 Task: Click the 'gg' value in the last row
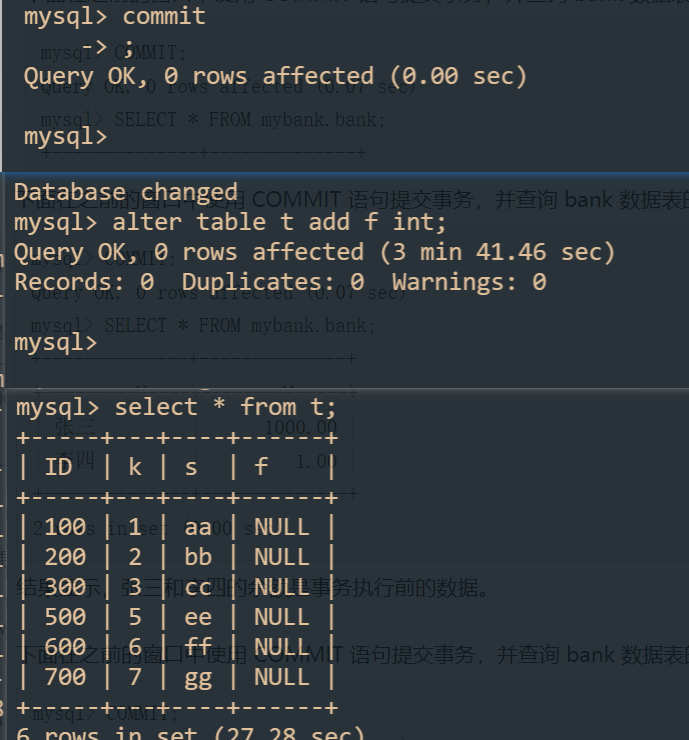pyautogui.click(x=198, y=677)
